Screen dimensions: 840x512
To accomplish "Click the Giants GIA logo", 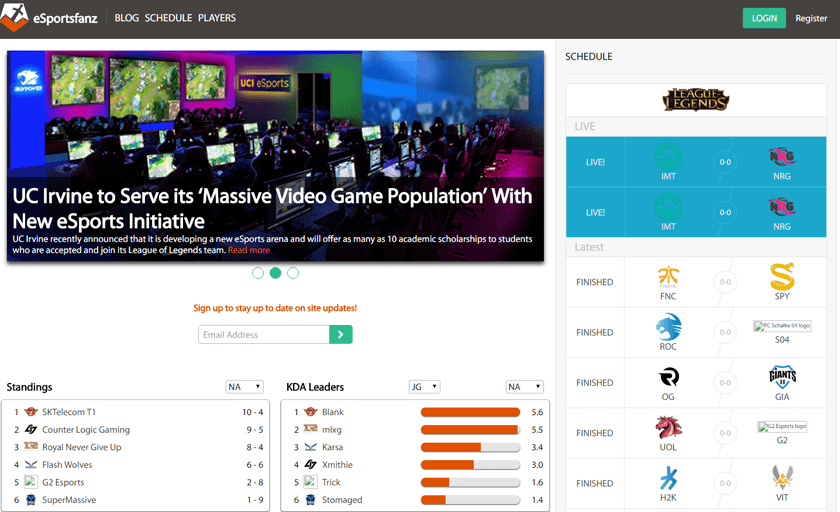I will [782, 377].
